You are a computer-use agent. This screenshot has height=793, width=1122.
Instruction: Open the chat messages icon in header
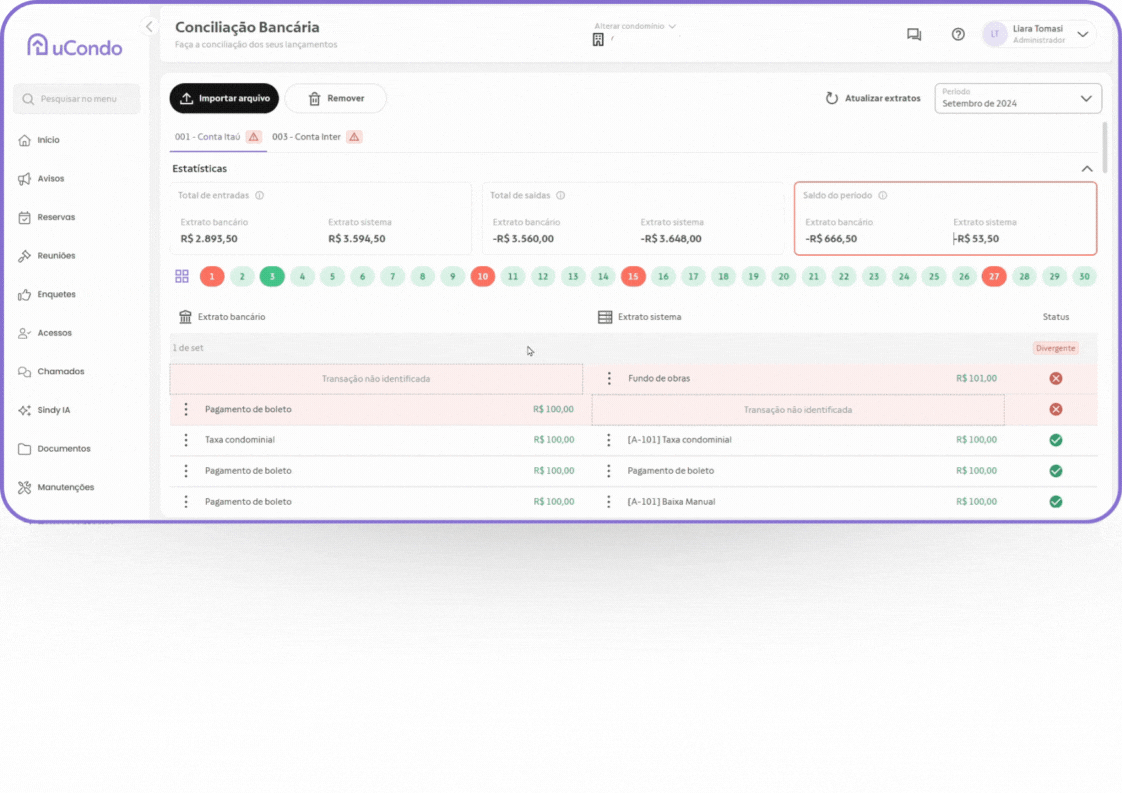pos(913,34)
